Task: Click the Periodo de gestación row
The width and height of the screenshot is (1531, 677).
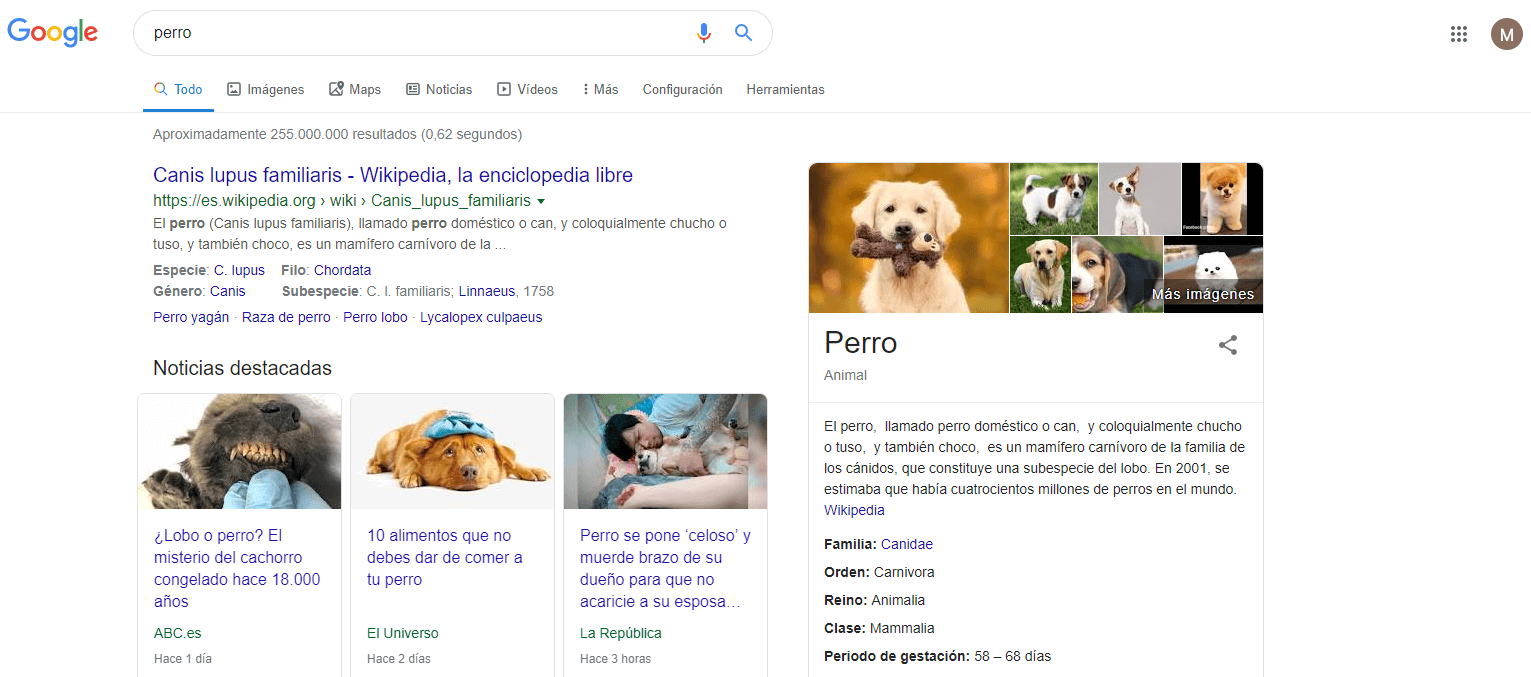Action: (937, 656)
